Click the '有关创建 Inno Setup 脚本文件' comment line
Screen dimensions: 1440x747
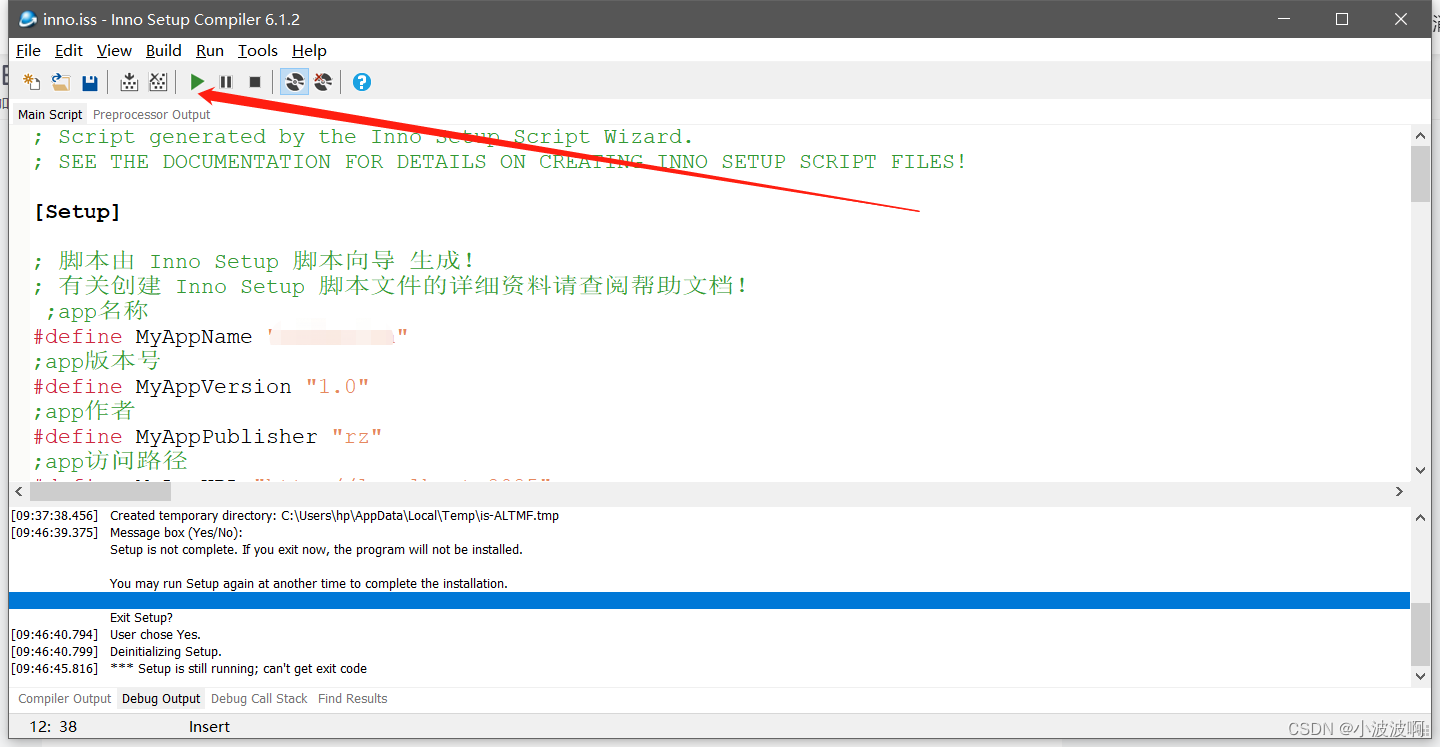click(x=390, y=286)
